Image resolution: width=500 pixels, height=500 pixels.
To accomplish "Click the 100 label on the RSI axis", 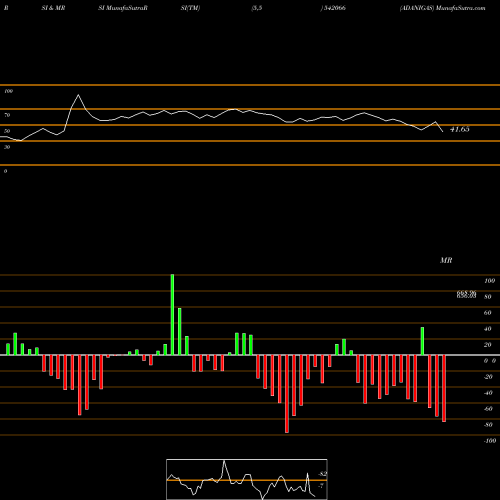I will click(8, 91).
